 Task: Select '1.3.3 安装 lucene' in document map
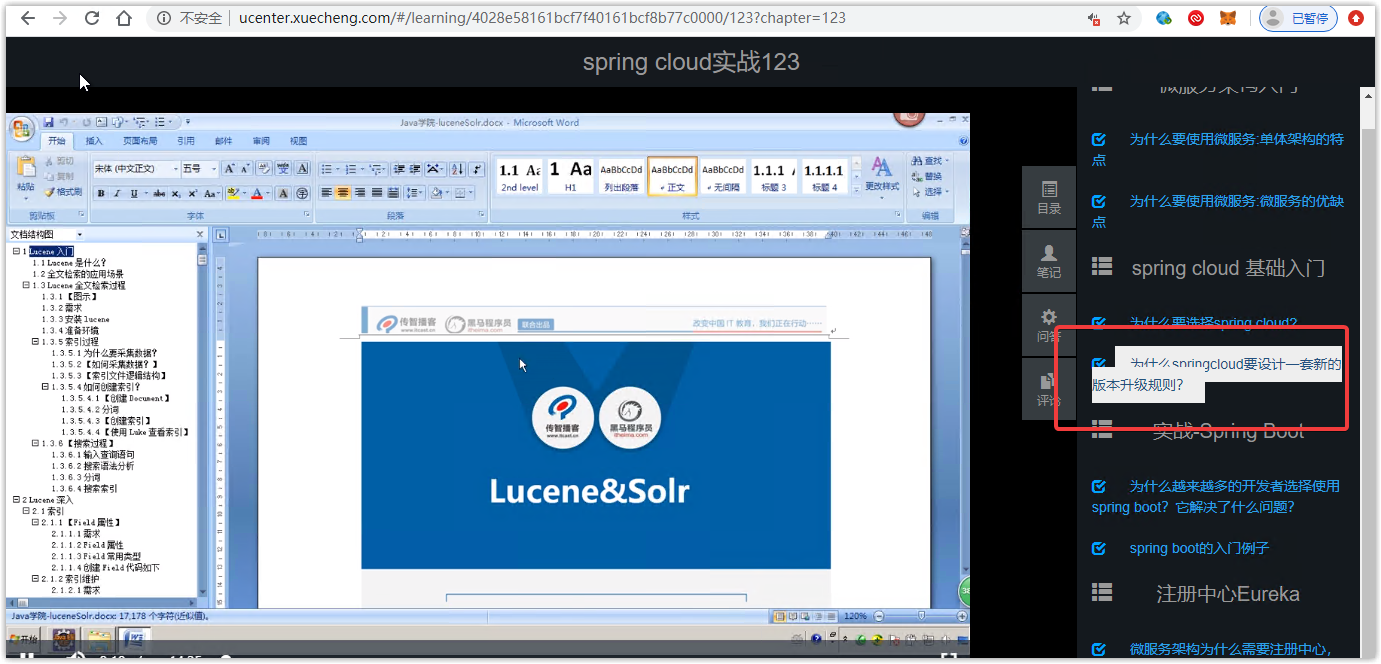click(x=76, y=319)
